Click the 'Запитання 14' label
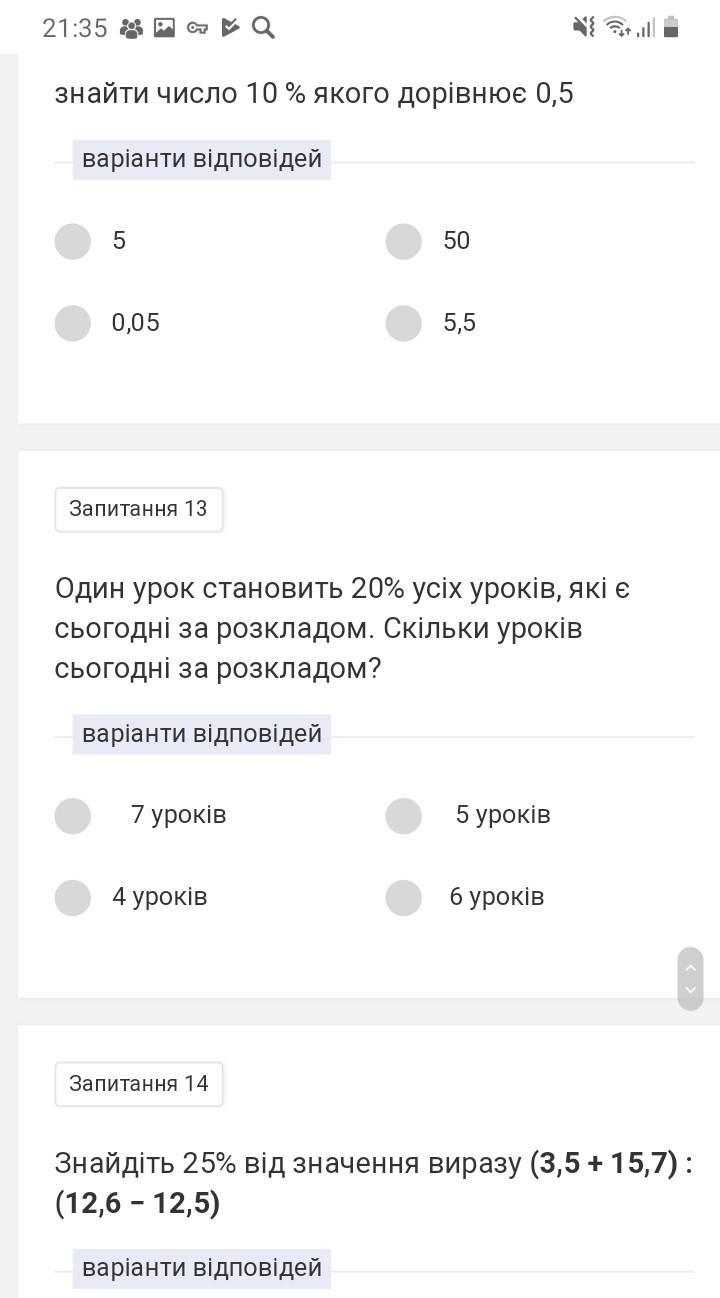This screenshot has height=1298, width=720. pyautogui.click(x=138, y=1084)
